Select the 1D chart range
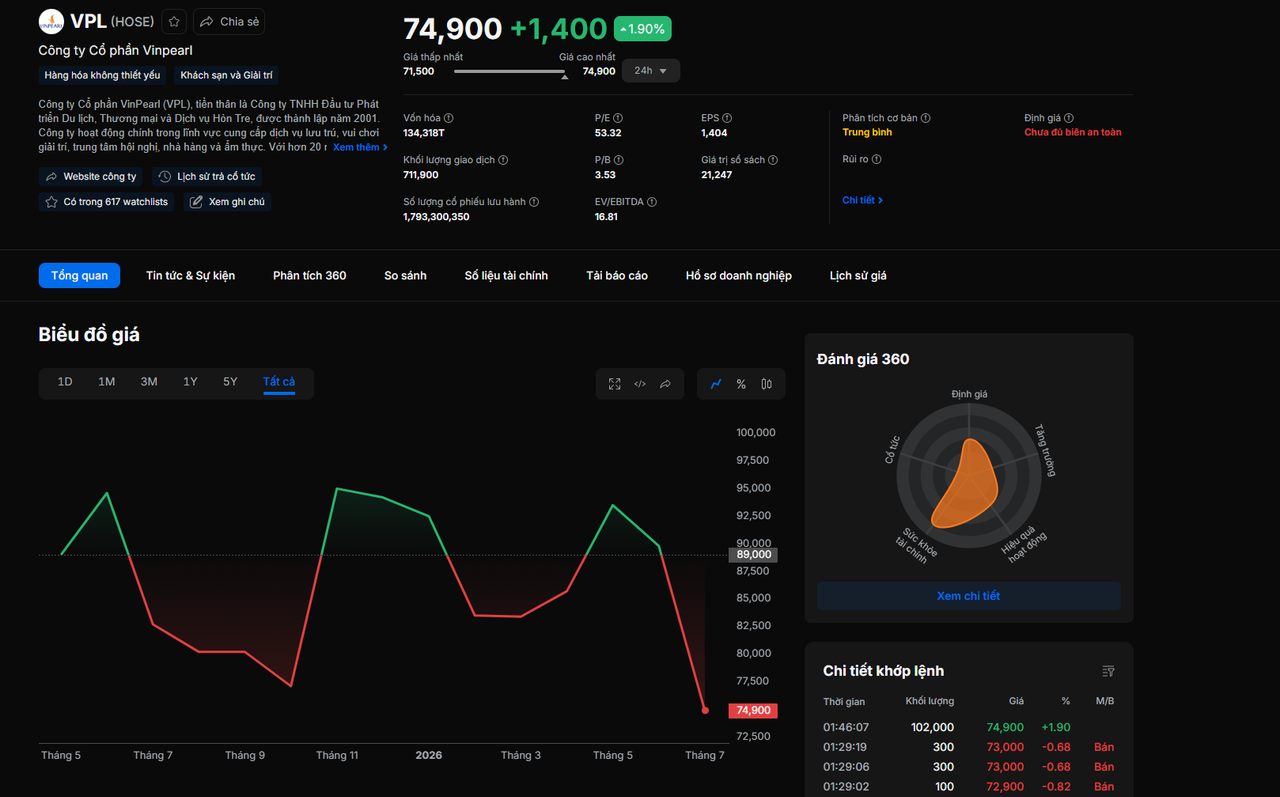This screenshot has width=1280, height=797. (65, 382)
